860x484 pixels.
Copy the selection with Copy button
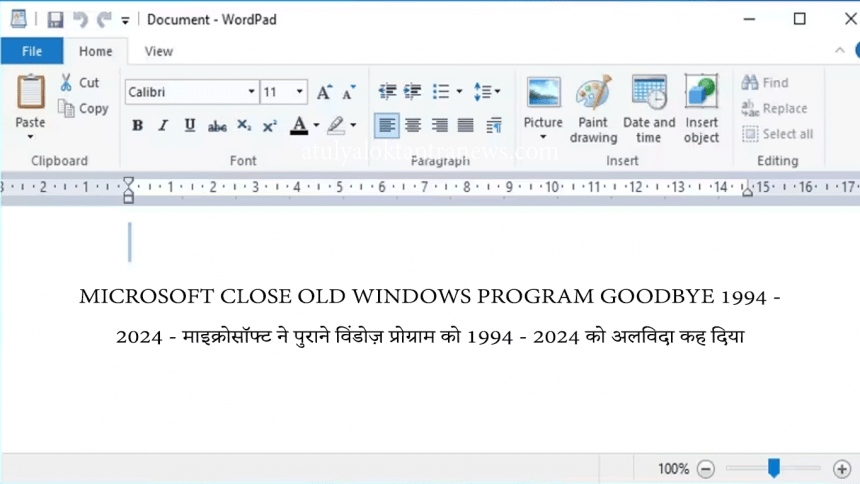[83, 109]
